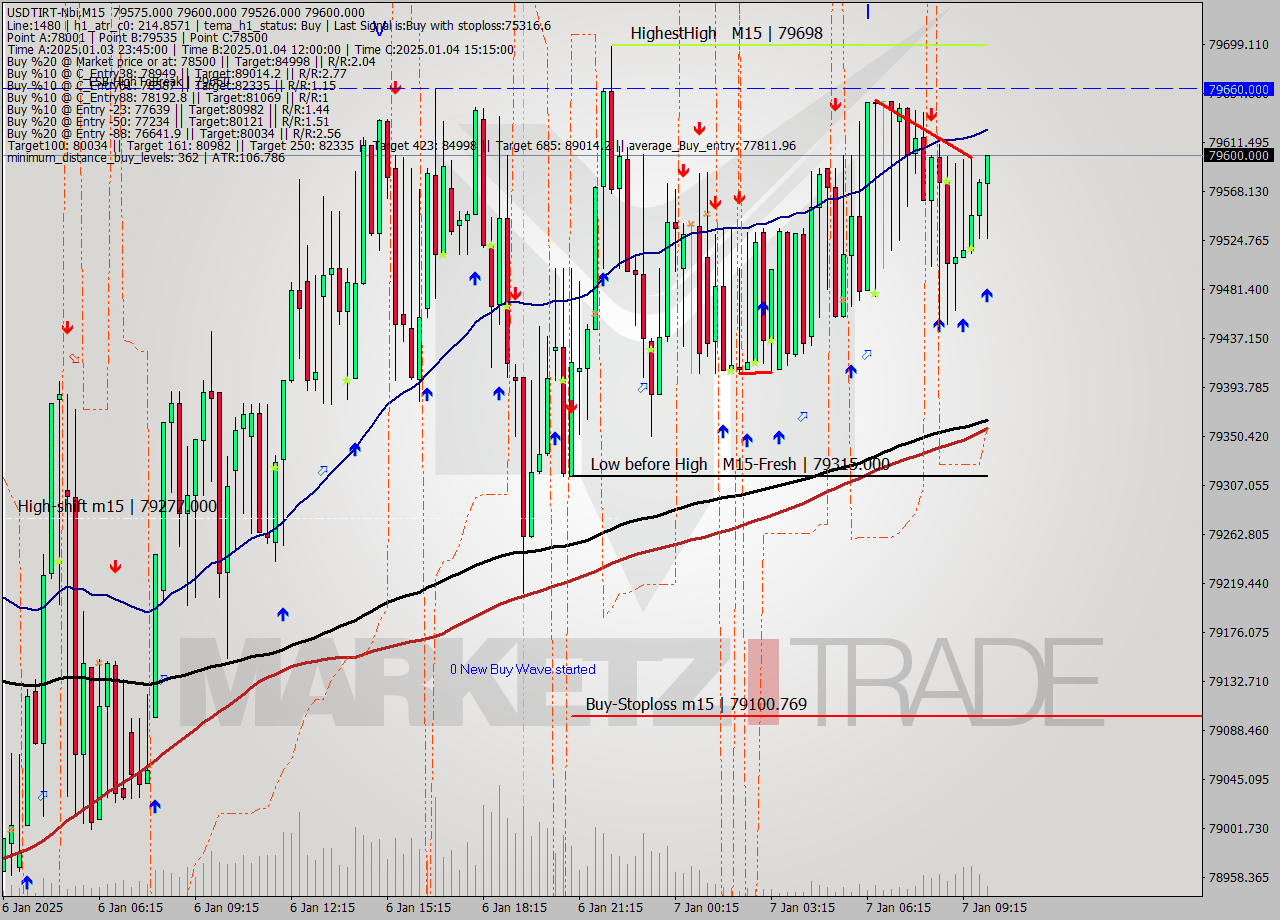
Task: Click price axis label 79045.095
Action: [1239, 780]
